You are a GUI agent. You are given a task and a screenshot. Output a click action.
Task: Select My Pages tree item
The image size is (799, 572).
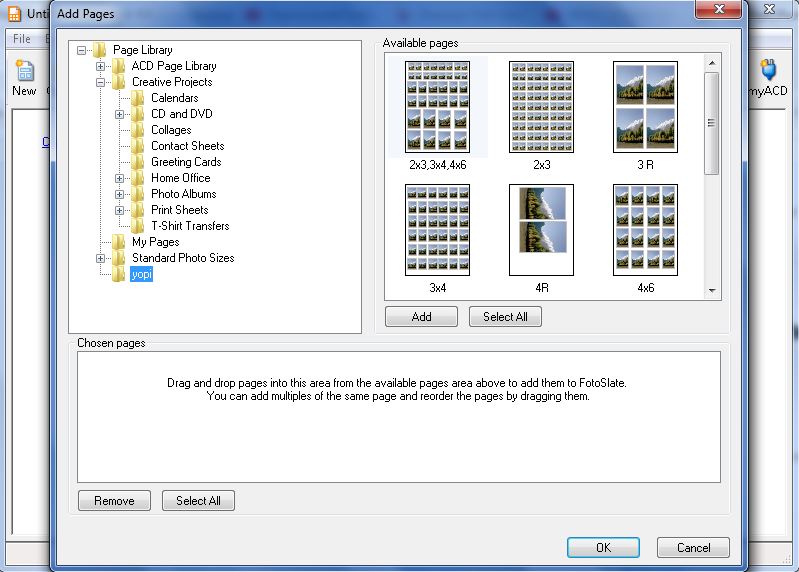(x=155, y=242)
